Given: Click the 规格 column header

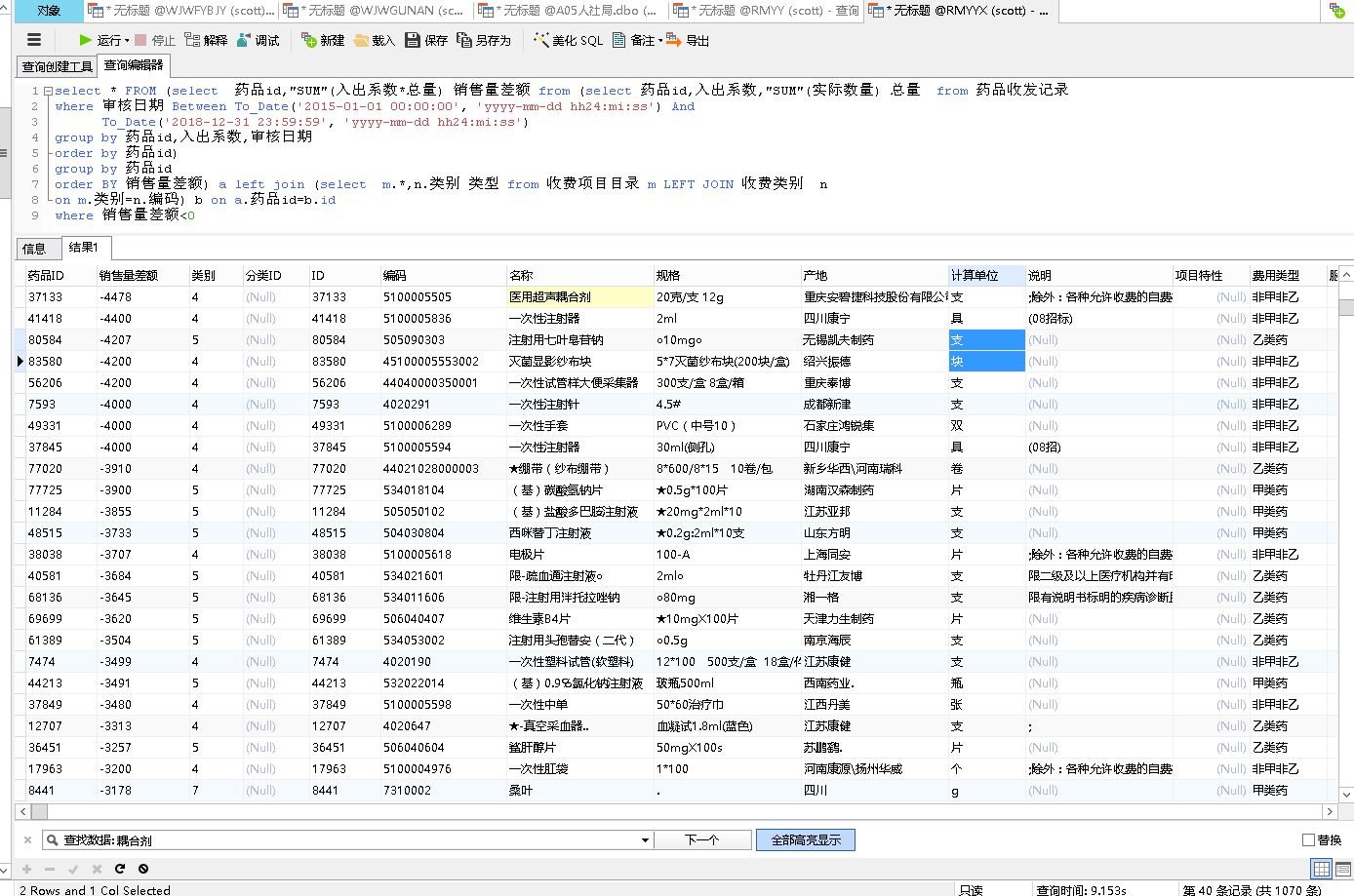Looking at the screenshot, I should click(728, 275).
